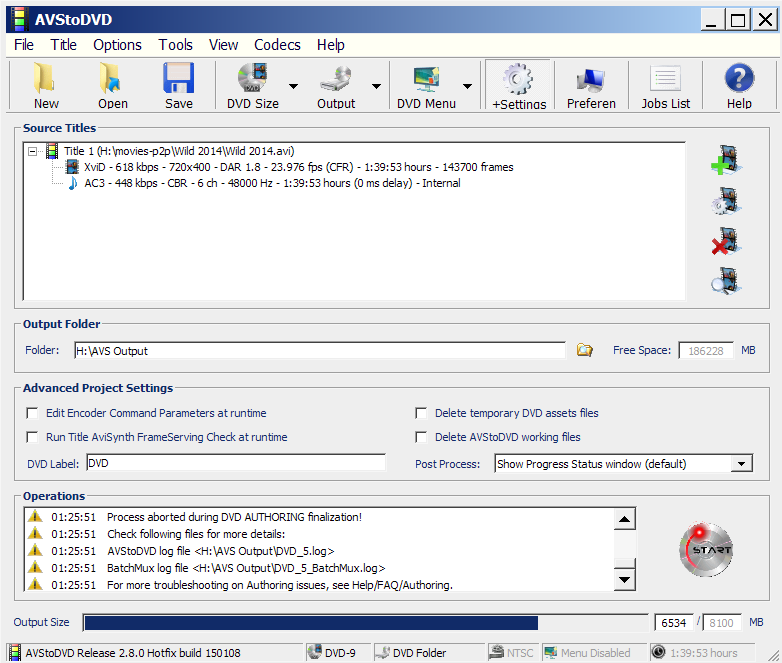The width and height of the screenshot is (782, 663).
Task: Remove title with the red X film icon
Action: [x=726, y=241]
